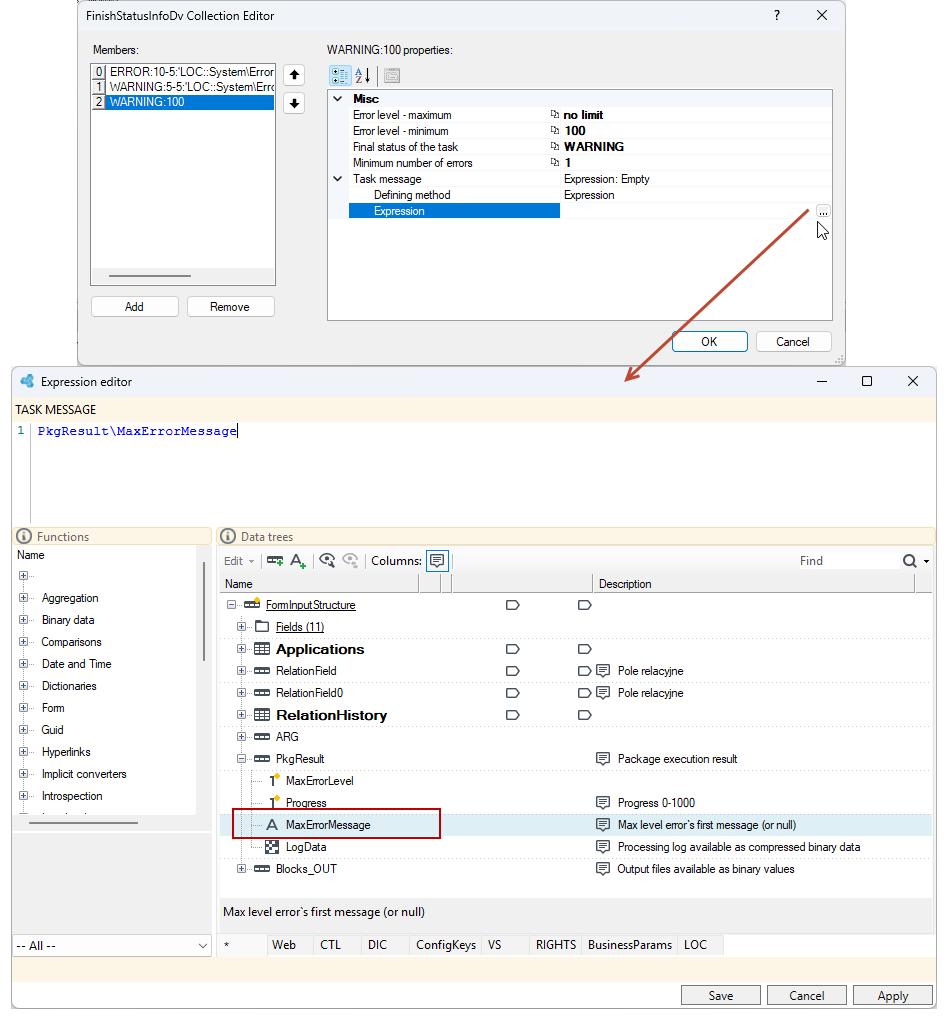This screenshot has width=951, height=1018.
Task: Click the Add member button
Action: tap(134, 306)
